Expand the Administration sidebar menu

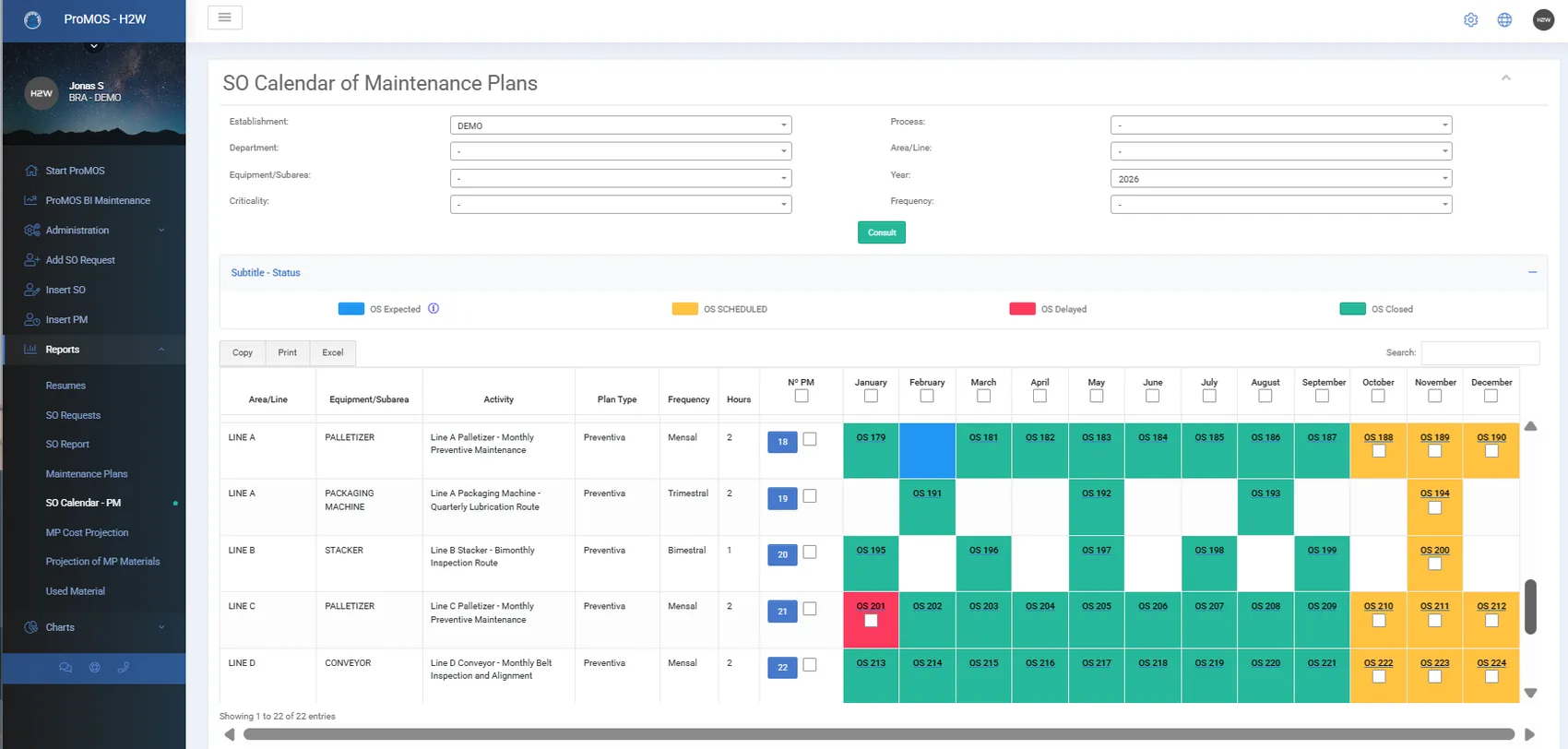click(x=94, y=231)
